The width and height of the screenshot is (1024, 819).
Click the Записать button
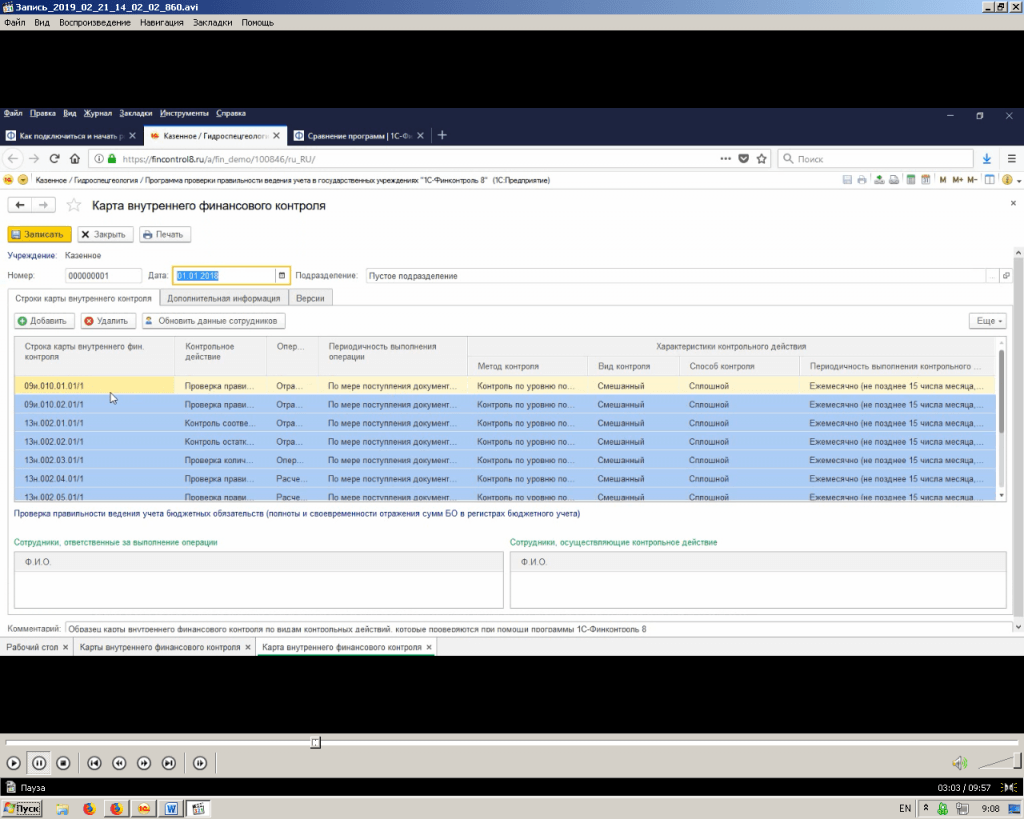pos(40,235)
